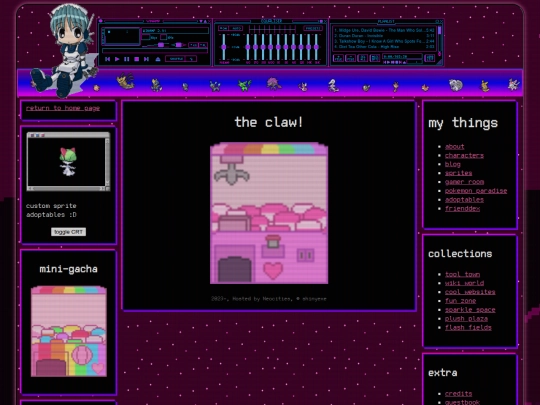Open the 'pokemon paradise' link
540x405 pixels.
point(476,191)
